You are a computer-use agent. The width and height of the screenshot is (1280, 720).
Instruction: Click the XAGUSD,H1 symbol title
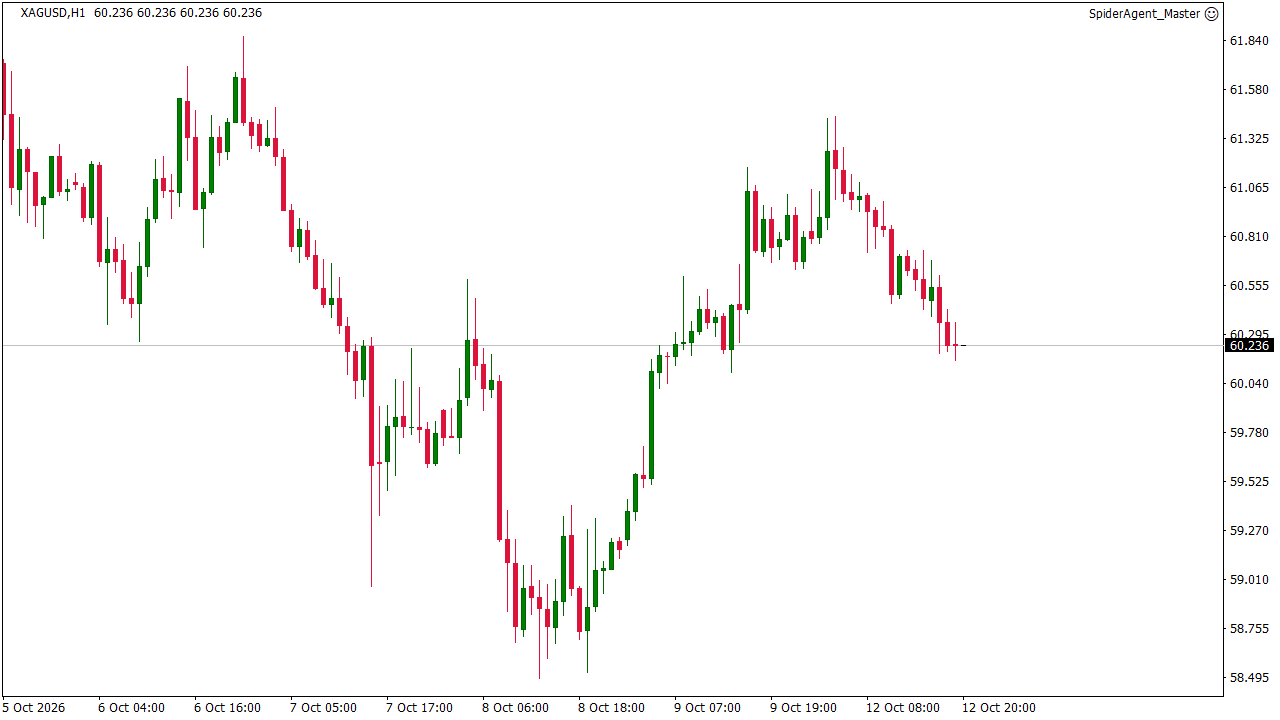tap(52, 13)
